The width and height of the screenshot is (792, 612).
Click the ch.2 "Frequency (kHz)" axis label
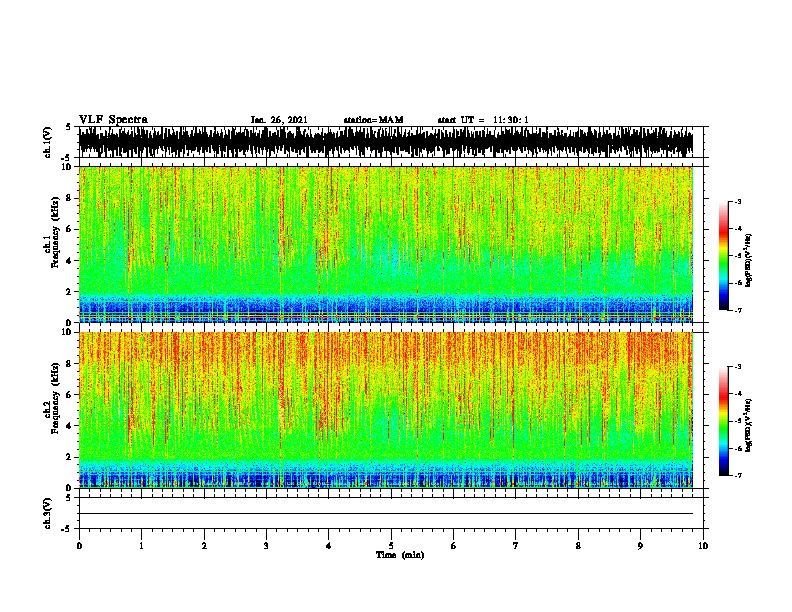pyautogui.click(x=55, y=398)
